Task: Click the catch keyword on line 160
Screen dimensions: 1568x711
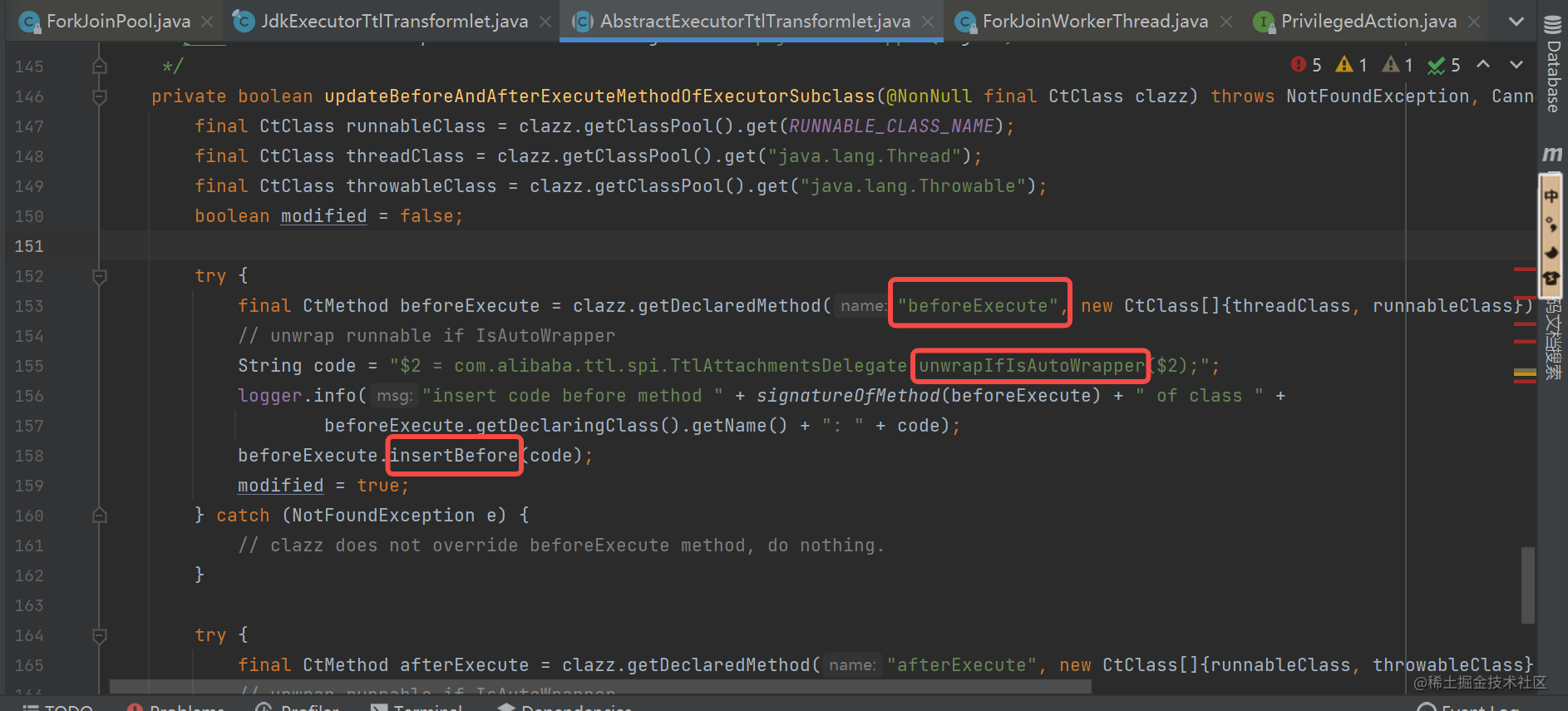Action: (x=243, y=516)
